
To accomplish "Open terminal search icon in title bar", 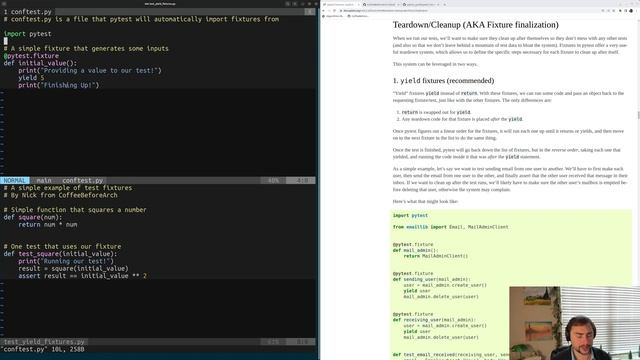I will pos(288,4).
